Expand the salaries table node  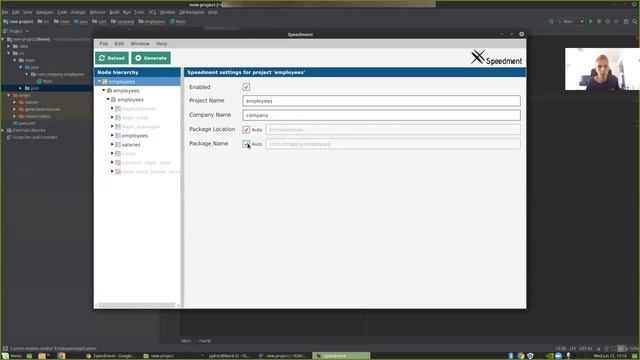112,144
